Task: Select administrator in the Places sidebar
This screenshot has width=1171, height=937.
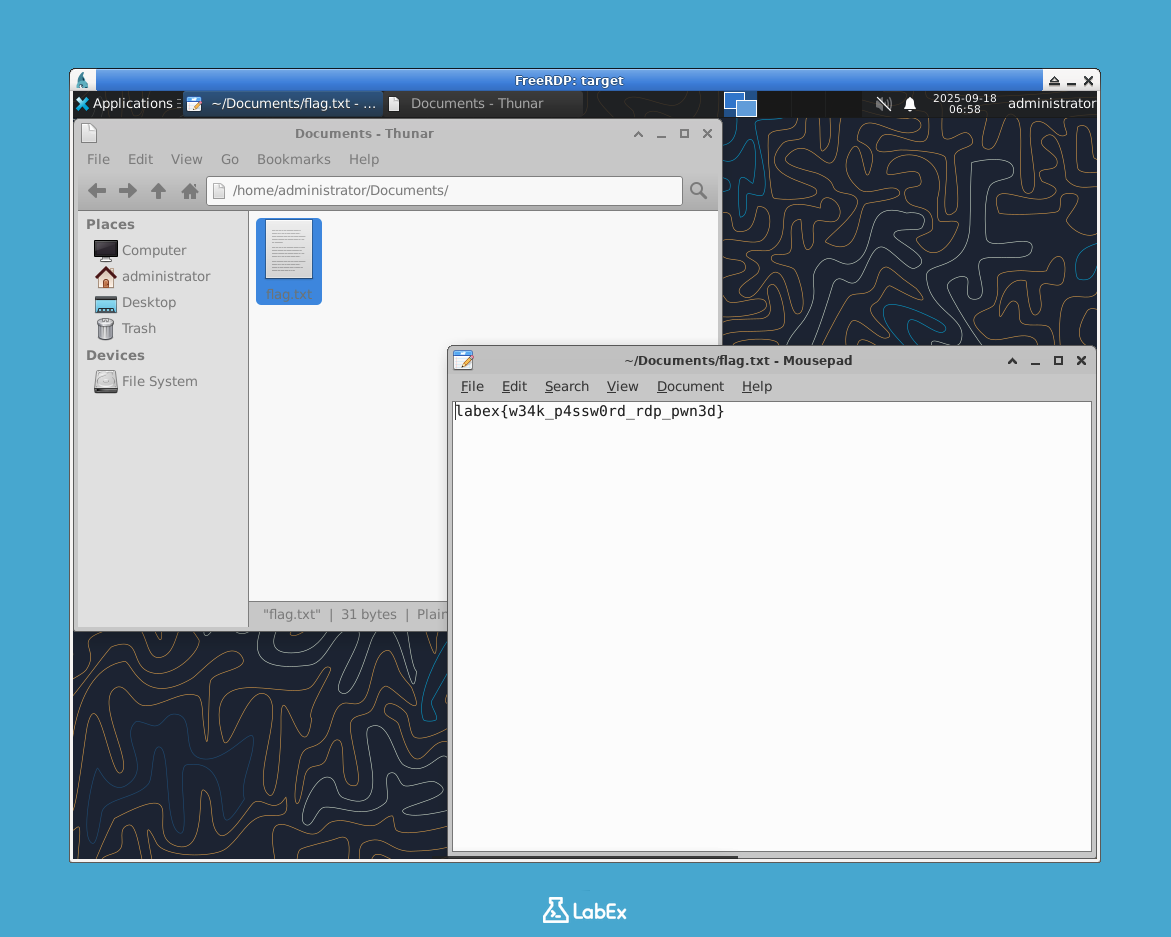Action: (x=167, y=276)
